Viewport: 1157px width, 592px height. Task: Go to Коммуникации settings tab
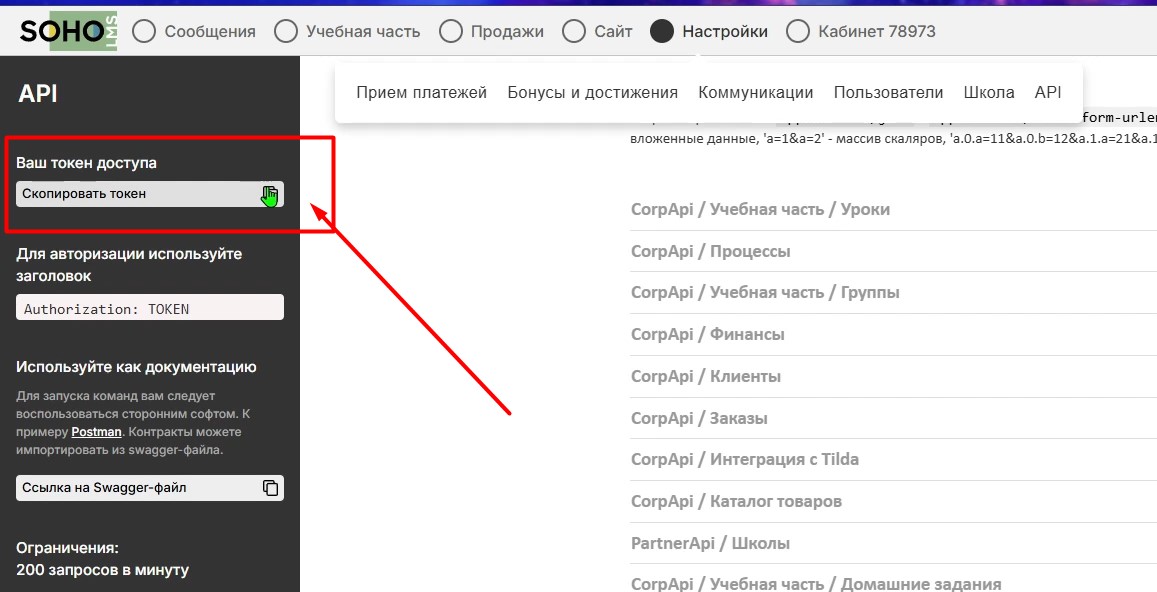[755, 93]
